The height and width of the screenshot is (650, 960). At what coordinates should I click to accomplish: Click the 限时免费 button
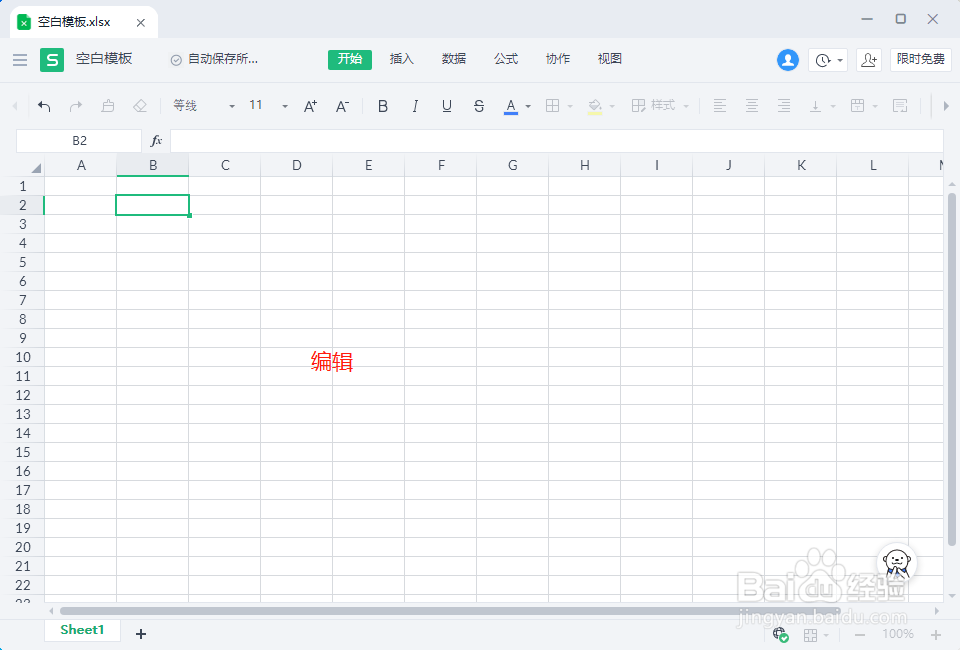pos(920,59)
